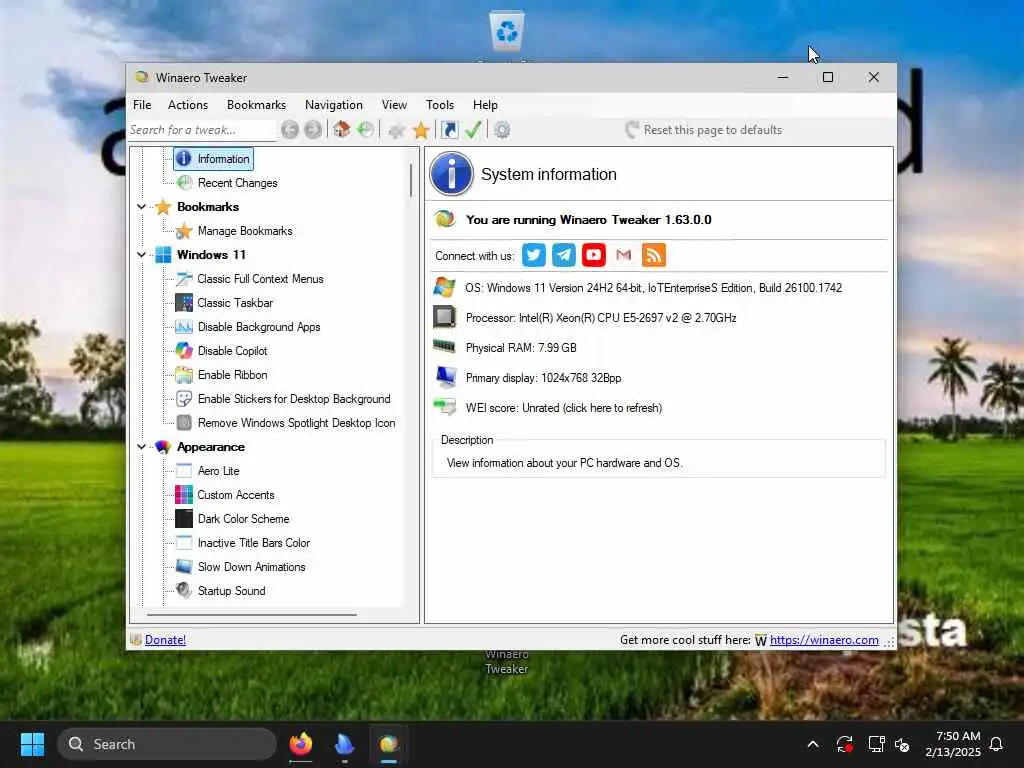Select Slow Down Animations tweak
This screenshot has height=768, width=1024.
pyautogui.click(x=251, y=567)
